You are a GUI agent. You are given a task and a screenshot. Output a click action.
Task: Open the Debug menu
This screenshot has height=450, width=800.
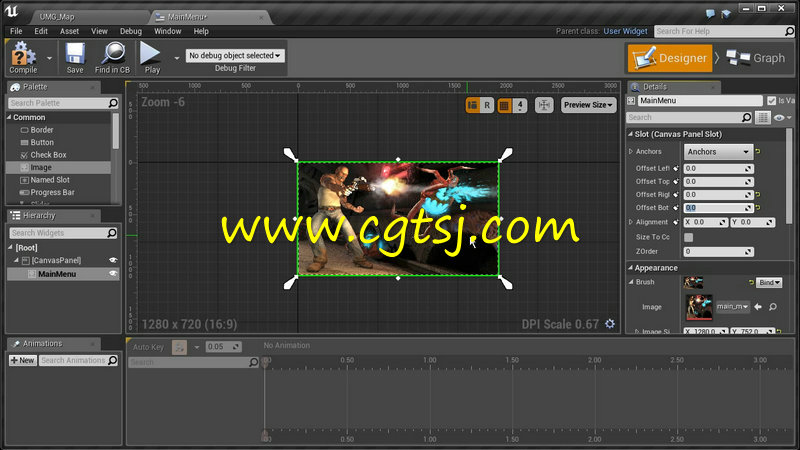[131, 31]
